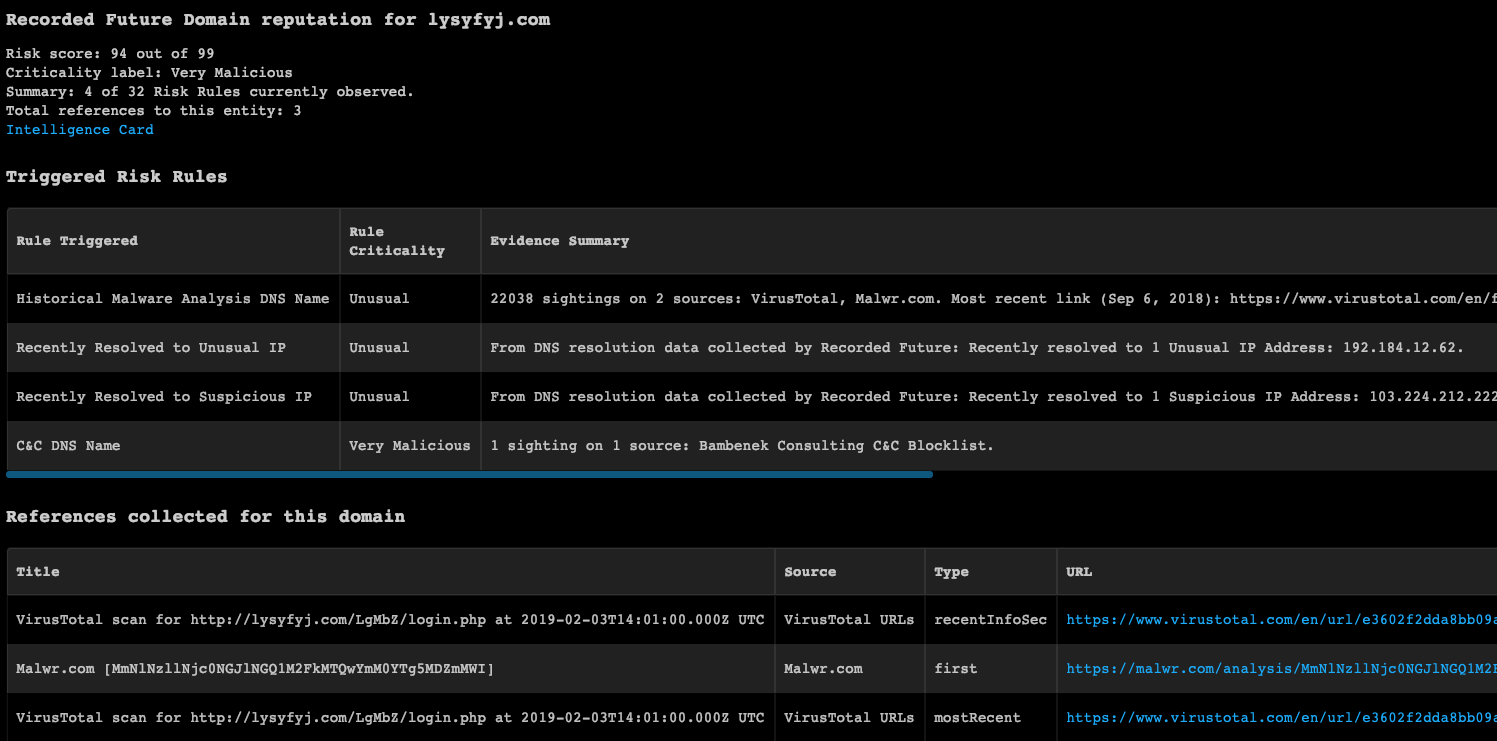
Task: Select the Recently Resolved to Suspicious IP rule
Action: [x=164, y=397]
